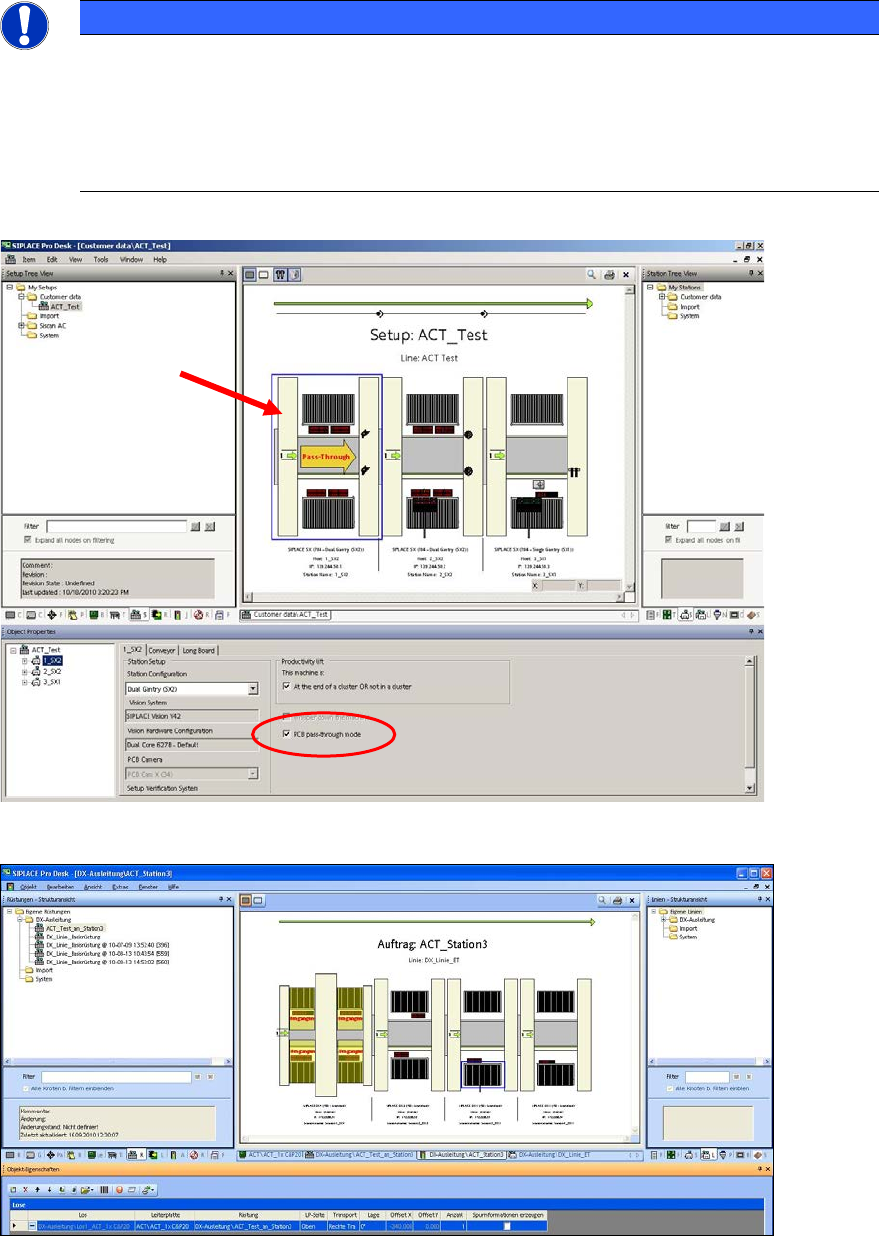Pin the Setup Tree View panel
The width and height of the screenshot is (879, 1236).
[221, 272]
